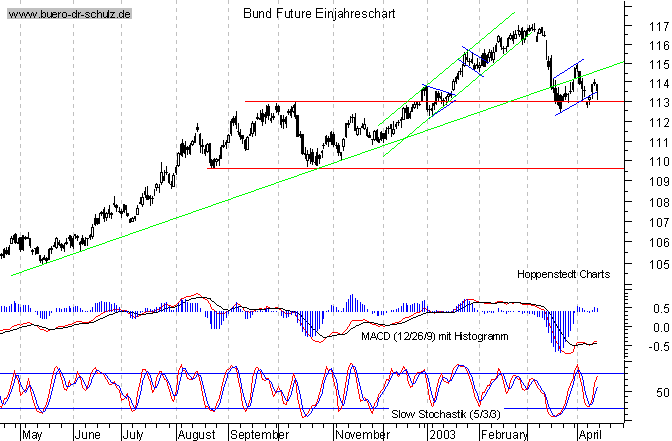The height and width of the screenshot is (441, 672).
Task: Click the Slow Stochastik (5/3/3) label
Action: coord(446,414)
